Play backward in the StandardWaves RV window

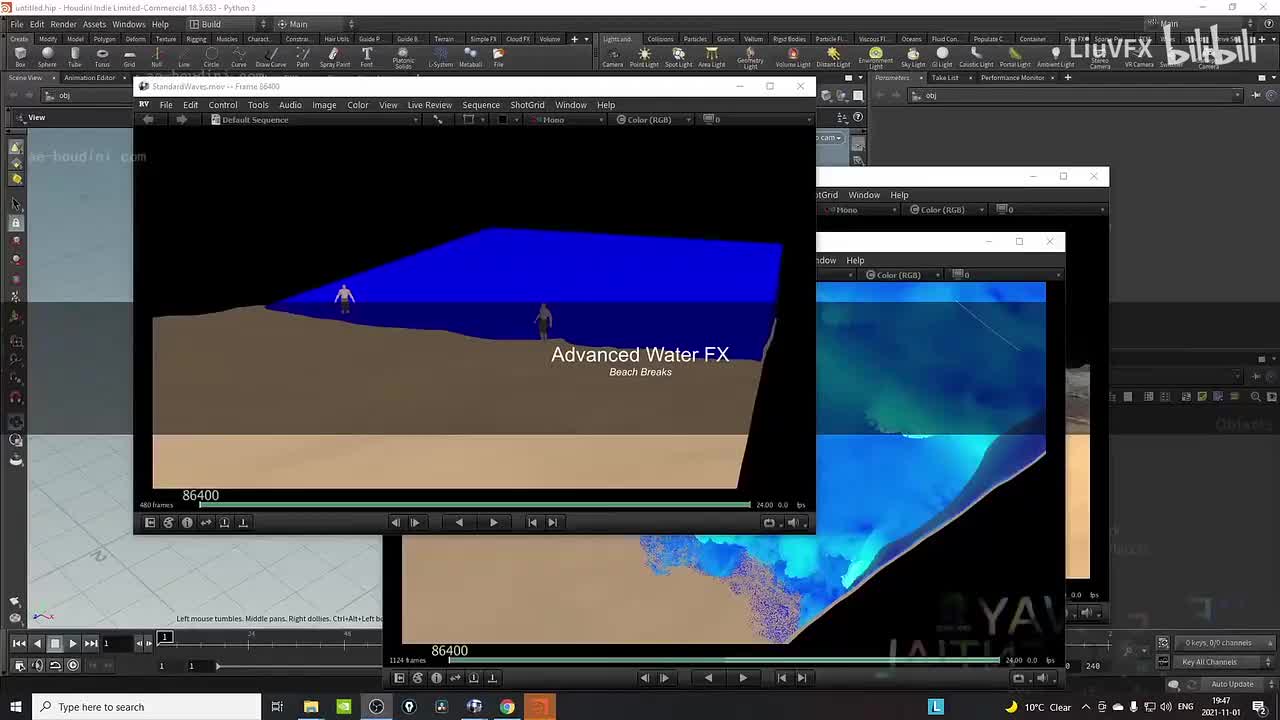(x=459, y=522)
